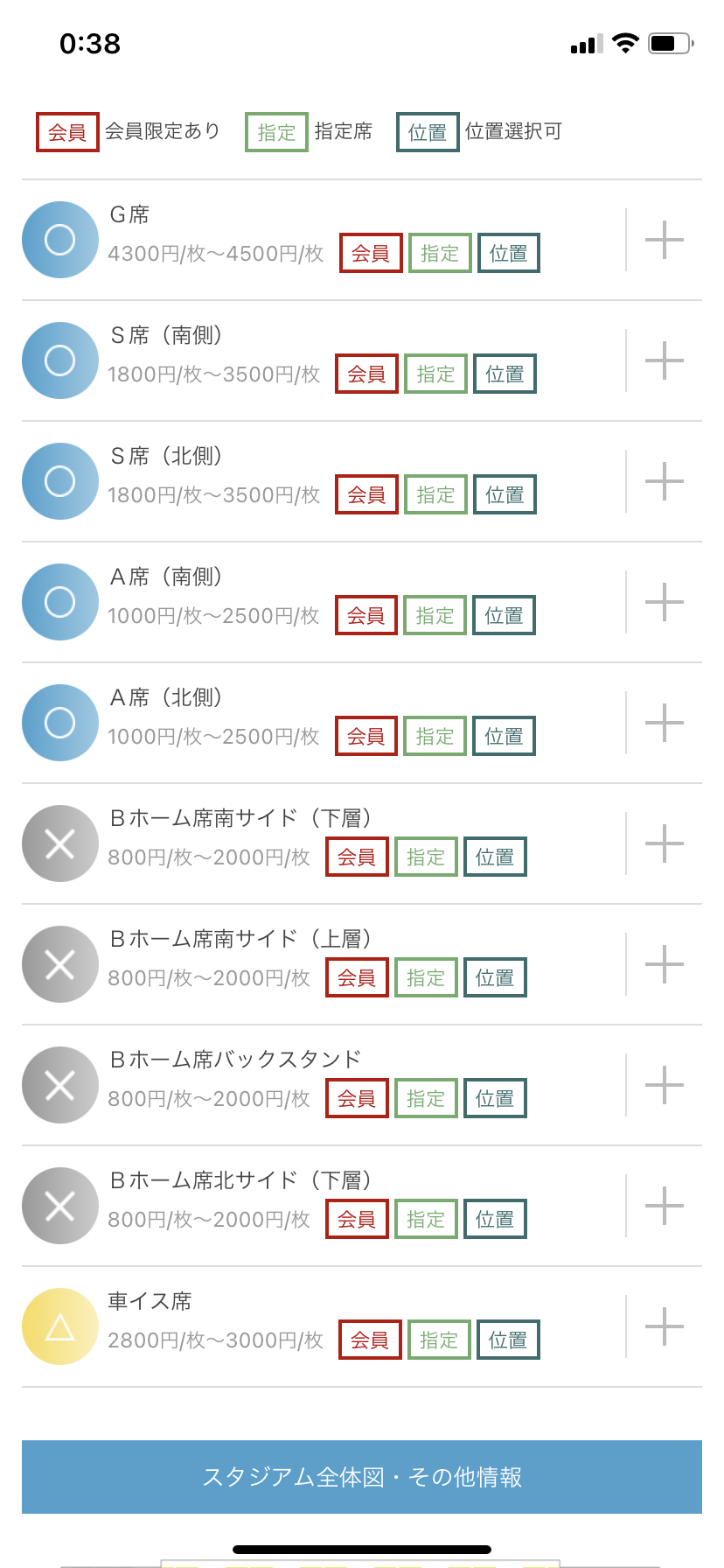This screenshot has height=1568, width=724.
Task: Tap the green 指定 legend badge for 指定席
Action: click(276, 132)
